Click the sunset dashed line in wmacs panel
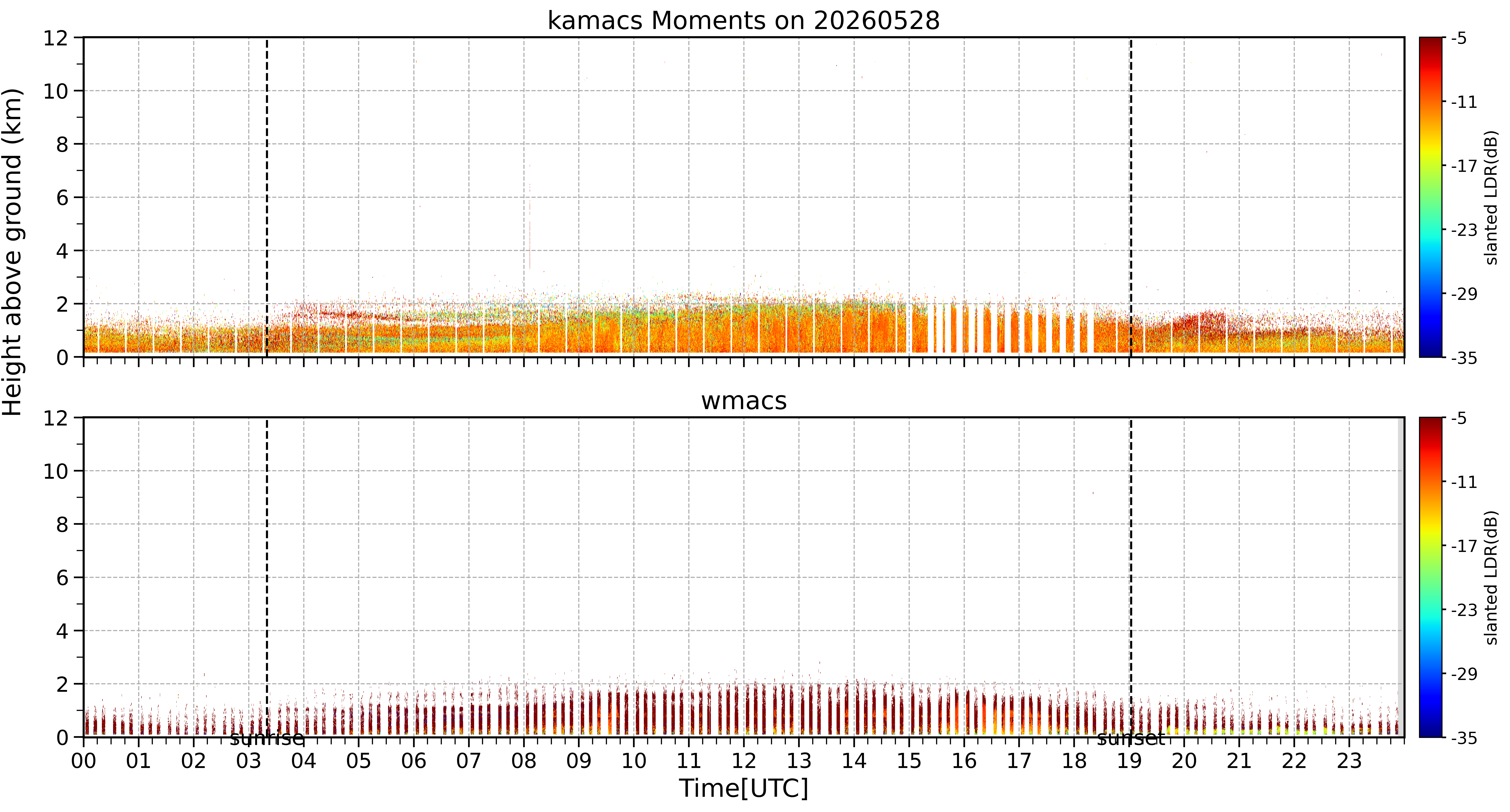Screen dimensions: 1510x812 (x=1131, y=577)
